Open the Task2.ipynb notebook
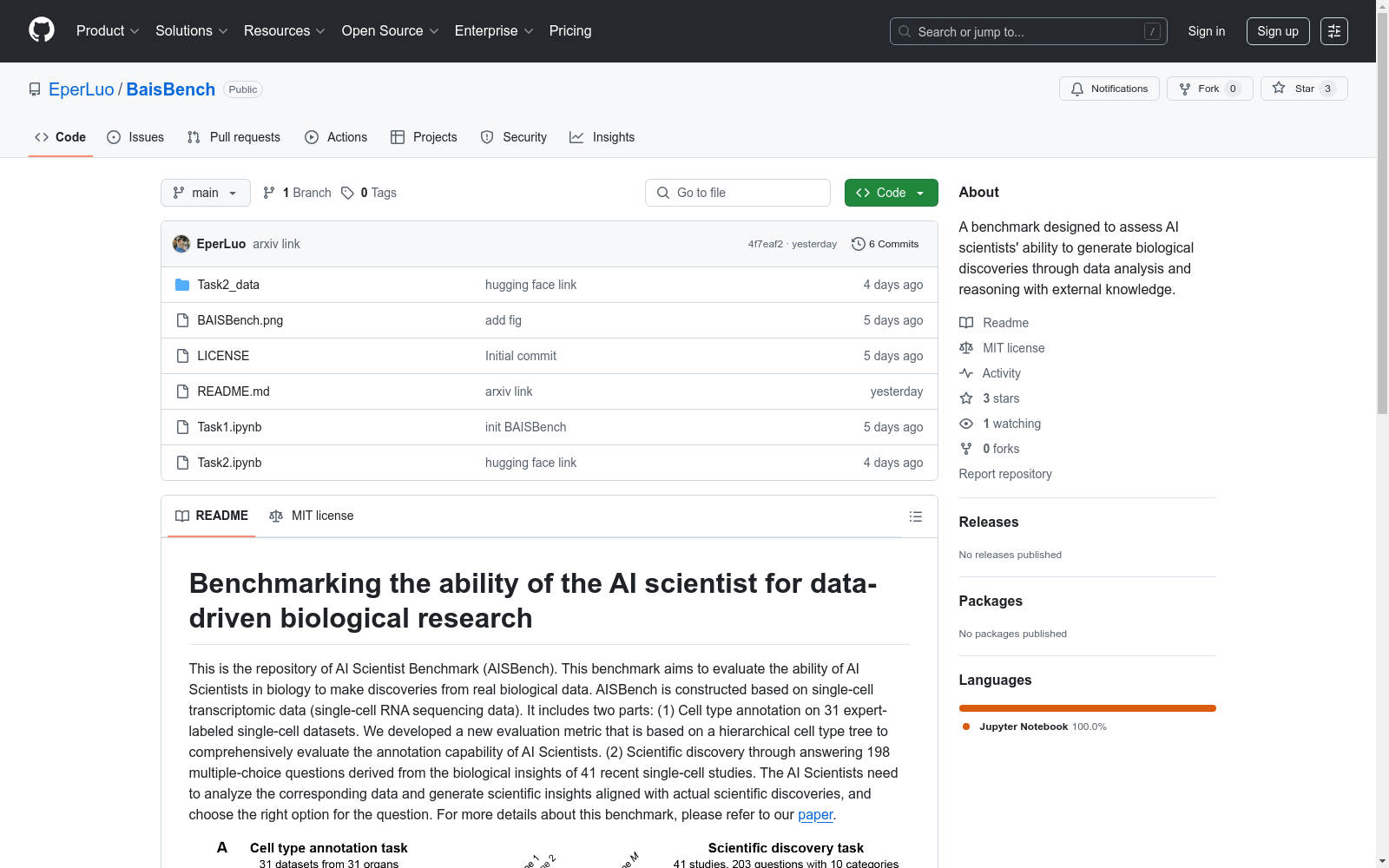The height and width of the screenshot is (868, 1389). pos(229,463)
